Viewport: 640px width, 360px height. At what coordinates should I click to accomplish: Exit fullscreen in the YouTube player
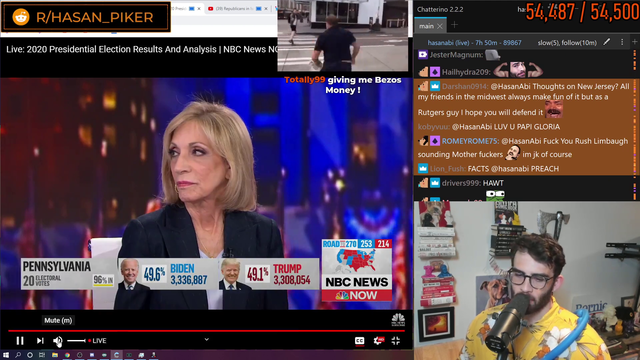click(396, 340)
